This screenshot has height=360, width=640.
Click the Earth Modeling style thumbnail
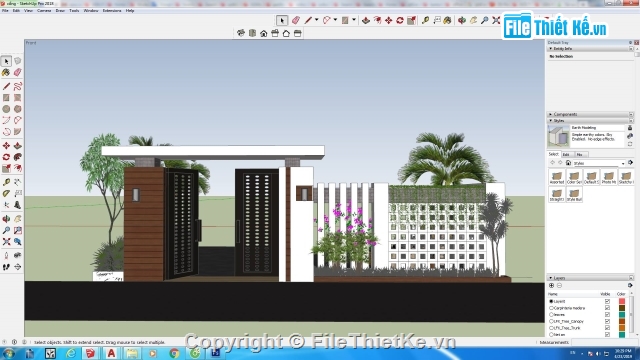pyautogui.click(x=558, y=136)
